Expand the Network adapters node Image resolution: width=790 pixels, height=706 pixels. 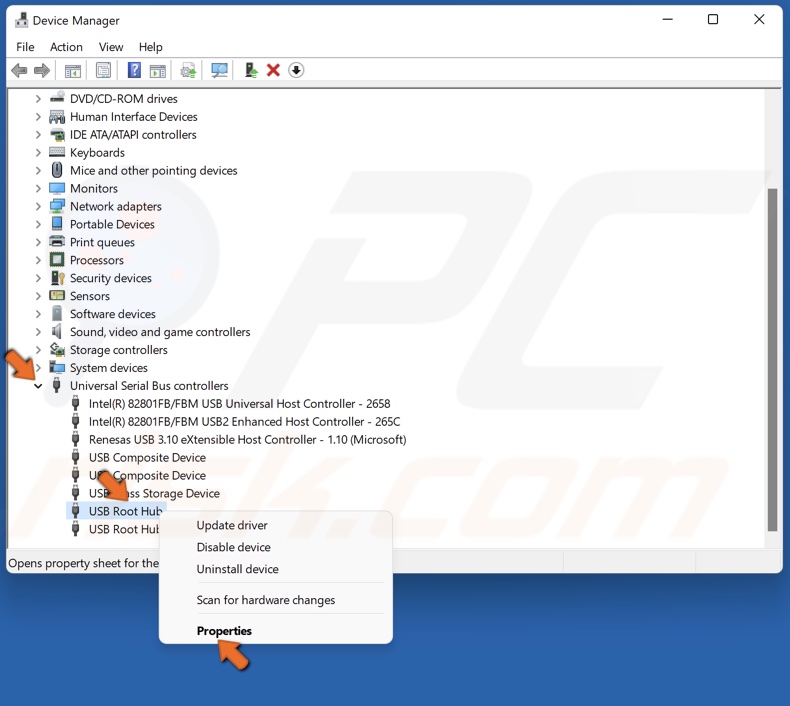pyautogui.click(x=38, y=206)
